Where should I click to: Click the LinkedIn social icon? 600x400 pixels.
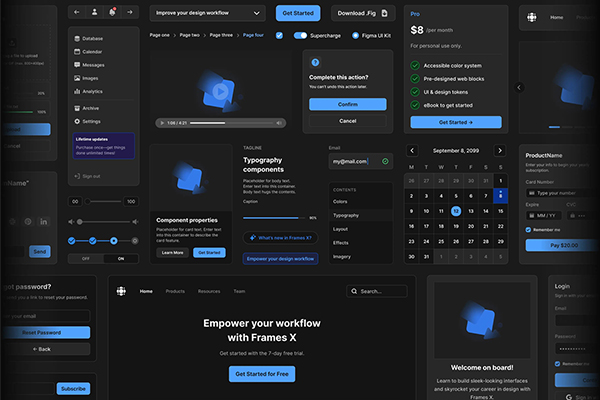(x=45, y=221)
